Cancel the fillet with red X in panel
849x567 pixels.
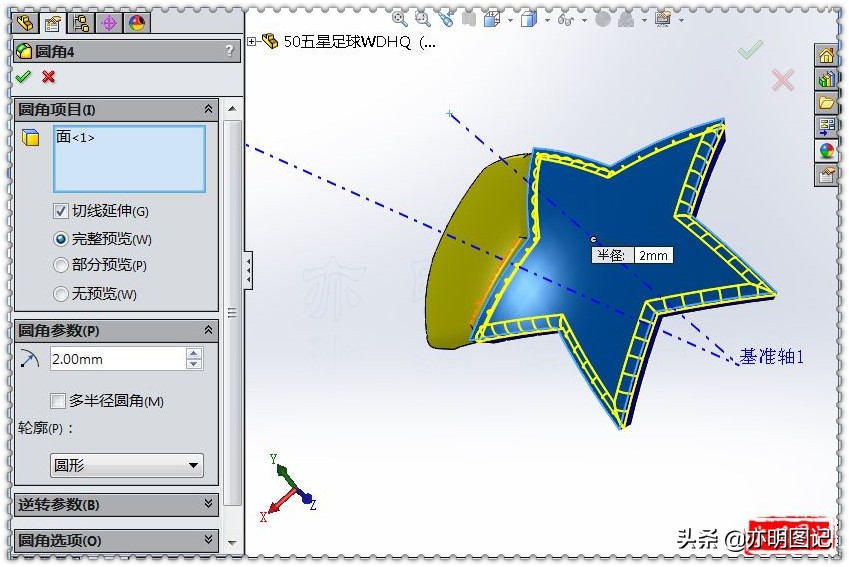point(49,77)
